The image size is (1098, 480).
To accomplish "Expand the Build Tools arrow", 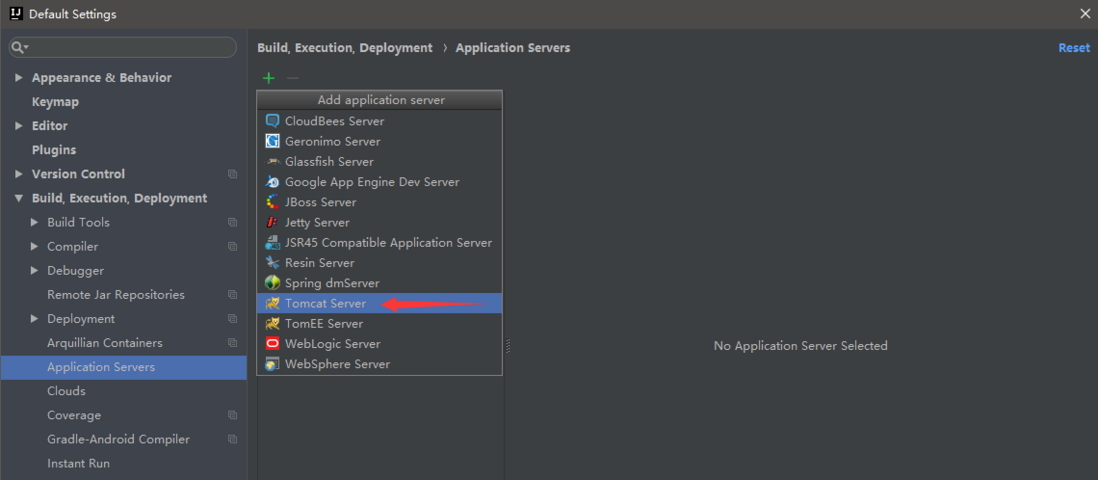I will pos(34,223).
